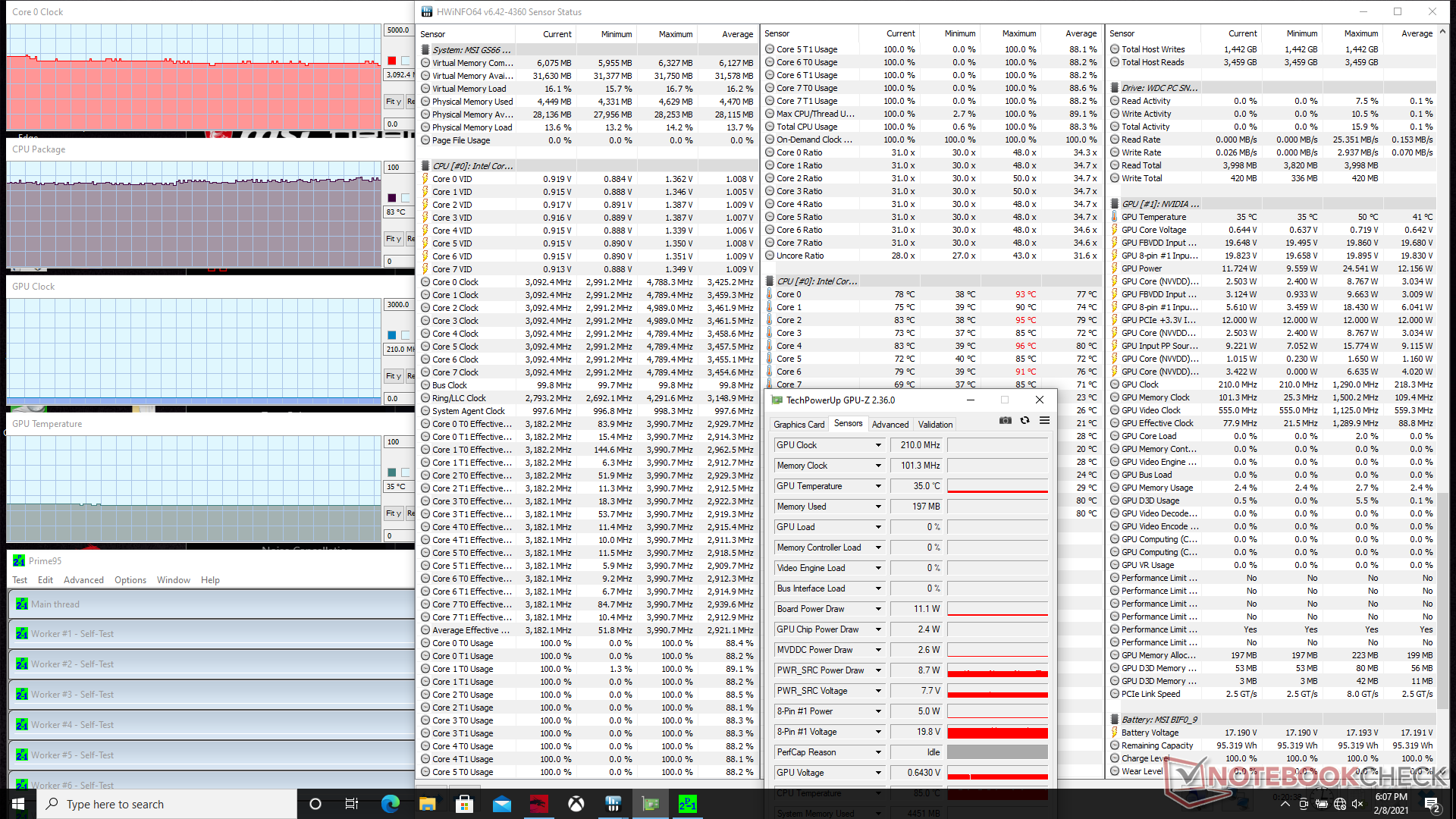Open Microsoft Store from taskbar
1456x819 pixels.
(x=464, y=804)
